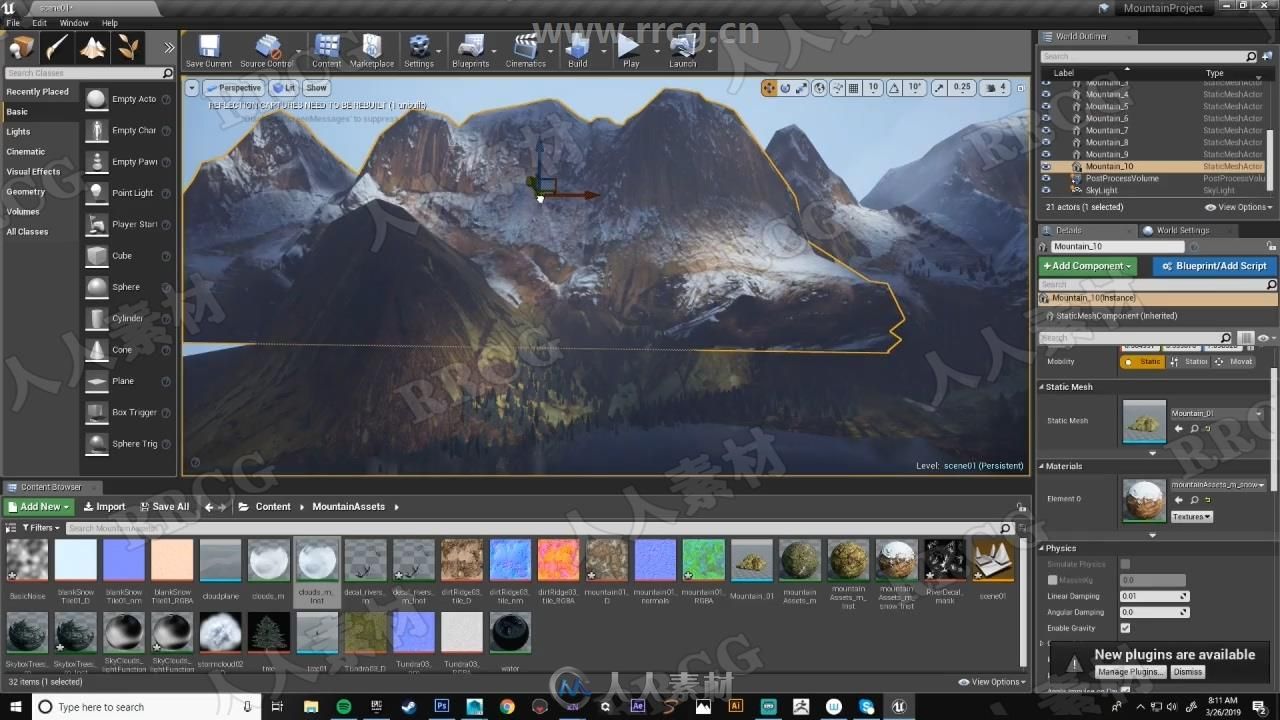Click Save All in the Content Browser
The height and width of the screenshot is (720, 1280).
click(x=163, y=506)
